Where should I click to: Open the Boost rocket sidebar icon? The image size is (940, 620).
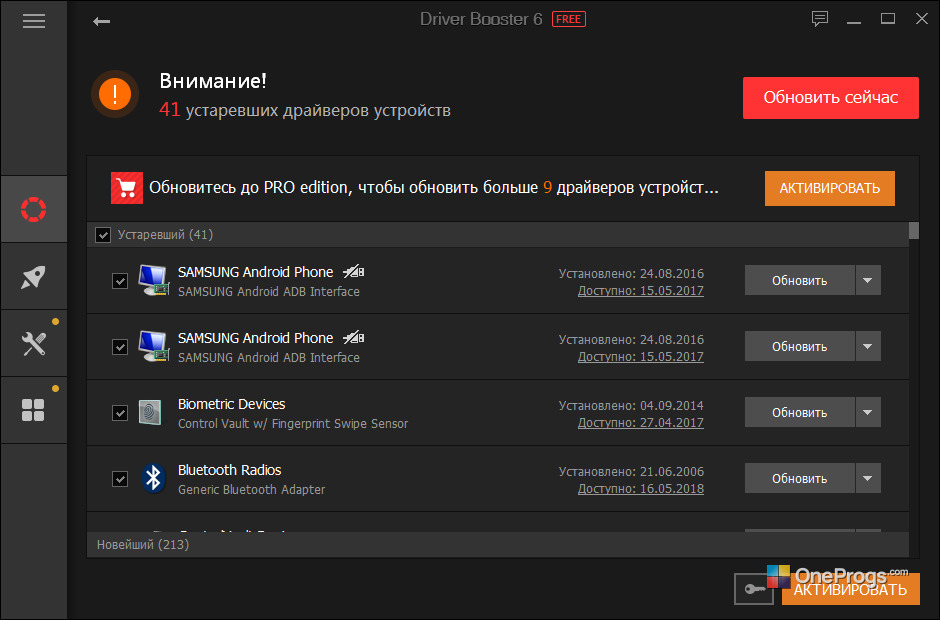click(x=34, y=277)
